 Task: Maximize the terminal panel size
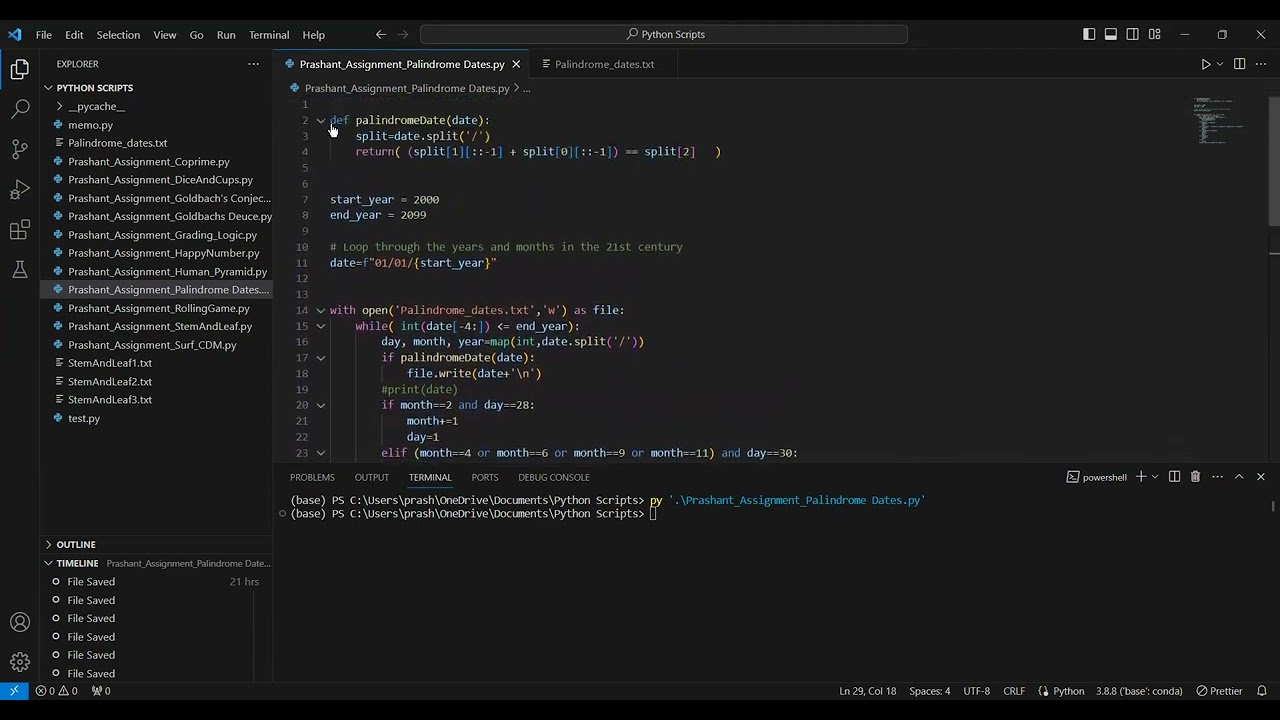tap(1239, 477)
